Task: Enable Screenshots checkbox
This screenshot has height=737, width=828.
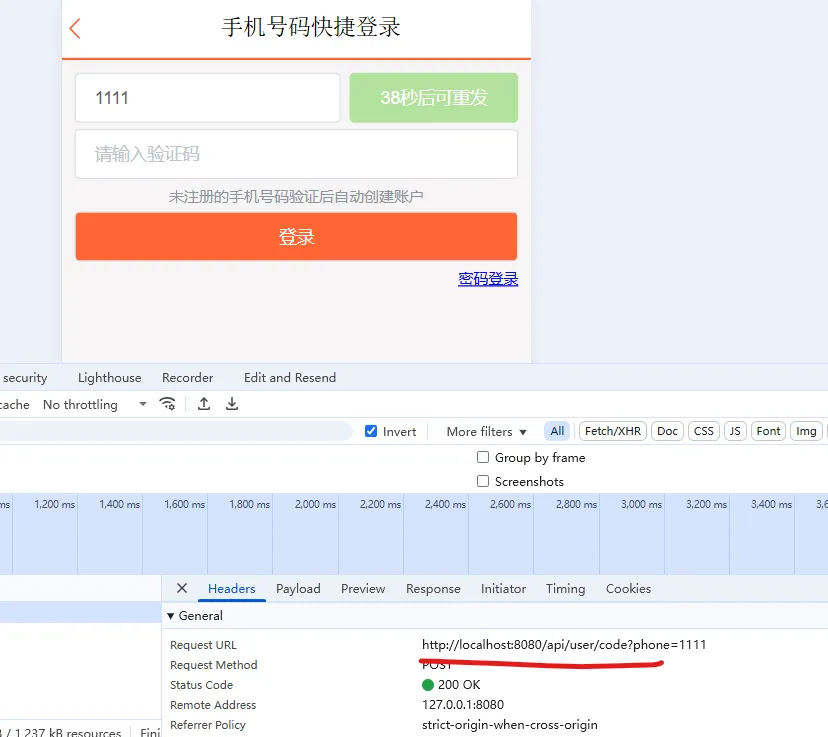Action: pyautogui.click(x=483, y=481)
